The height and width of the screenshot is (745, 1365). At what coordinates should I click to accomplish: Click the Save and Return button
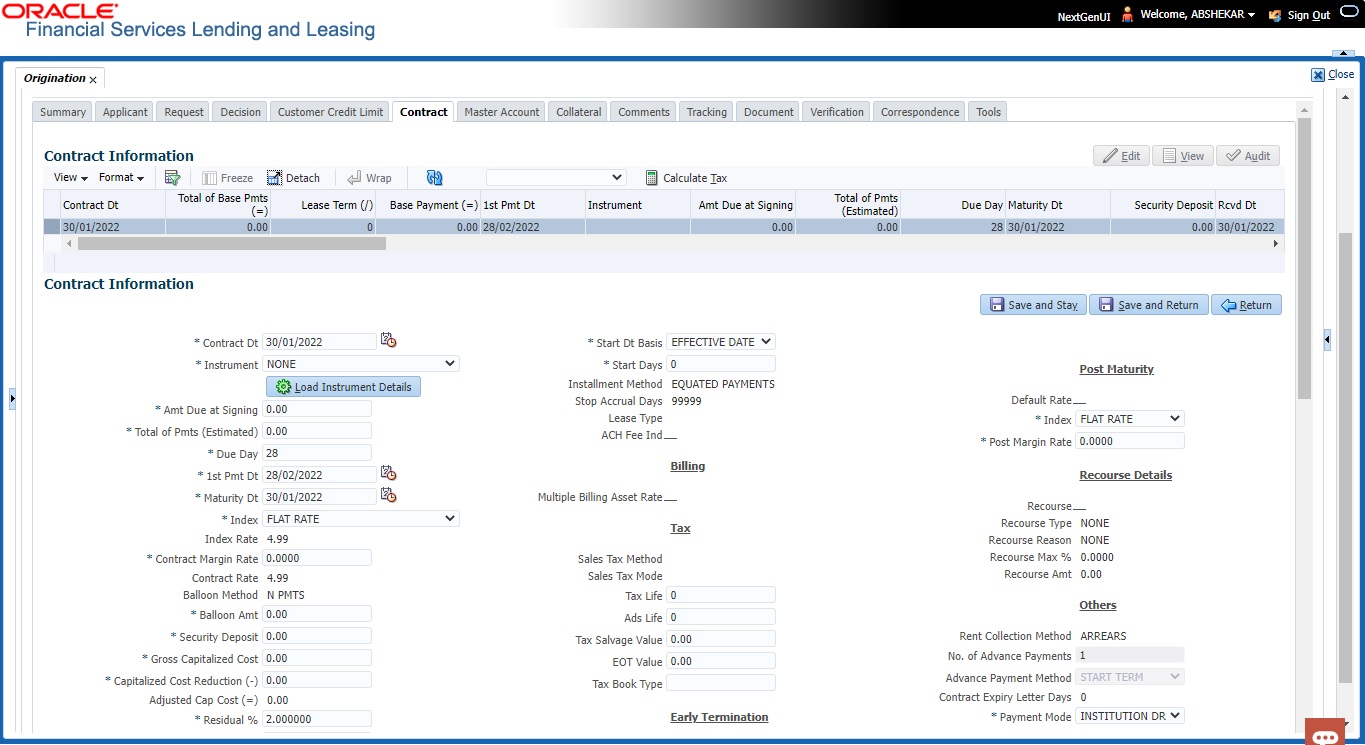[x=1149, y=305]
